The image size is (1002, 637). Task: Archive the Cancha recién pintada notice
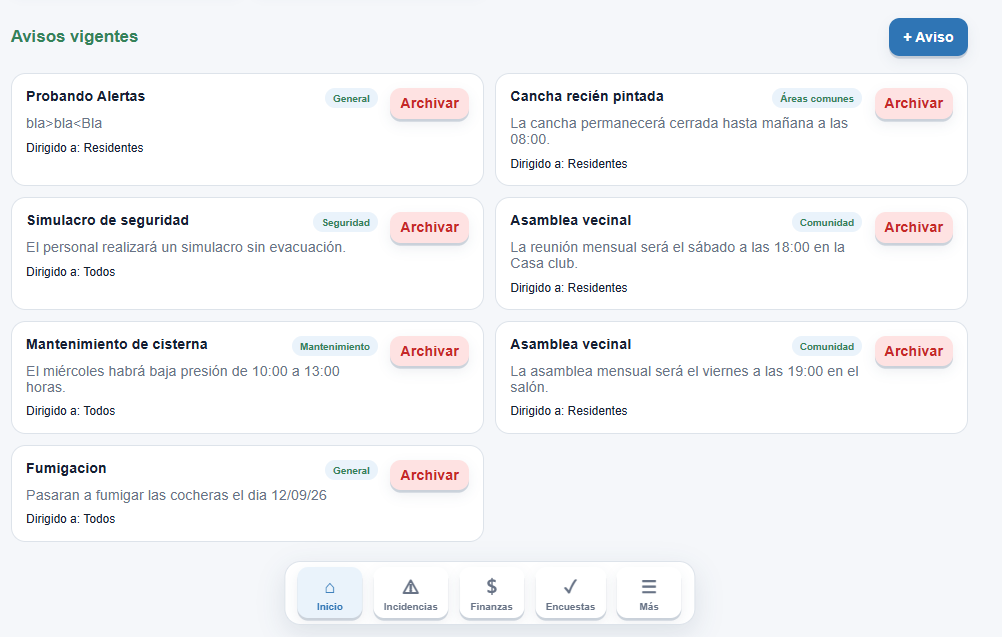pyautogui.click(x=913, y=104)
